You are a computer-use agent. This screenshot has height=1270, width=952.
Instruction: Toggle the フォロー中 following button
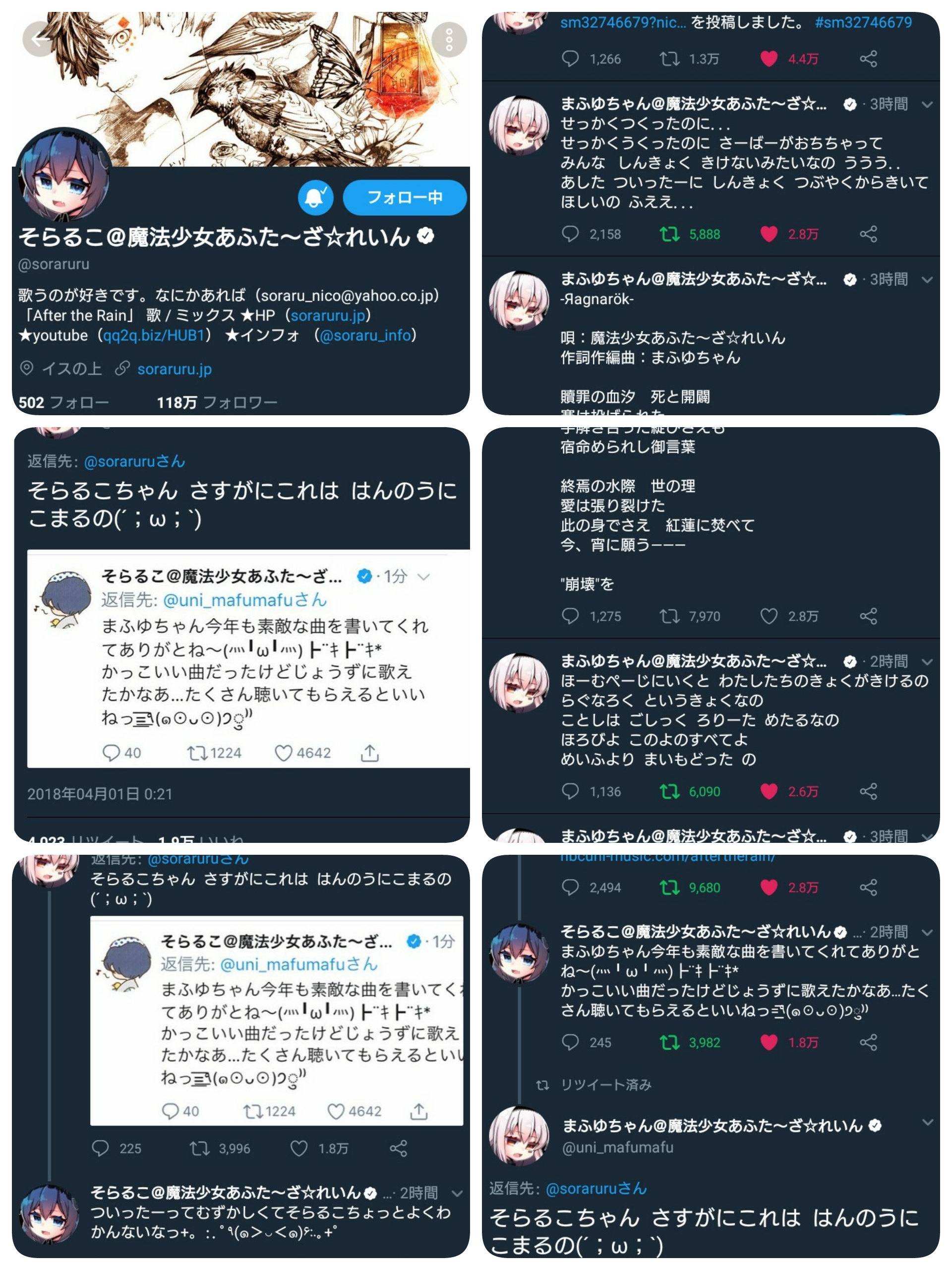tap(405, 197)
